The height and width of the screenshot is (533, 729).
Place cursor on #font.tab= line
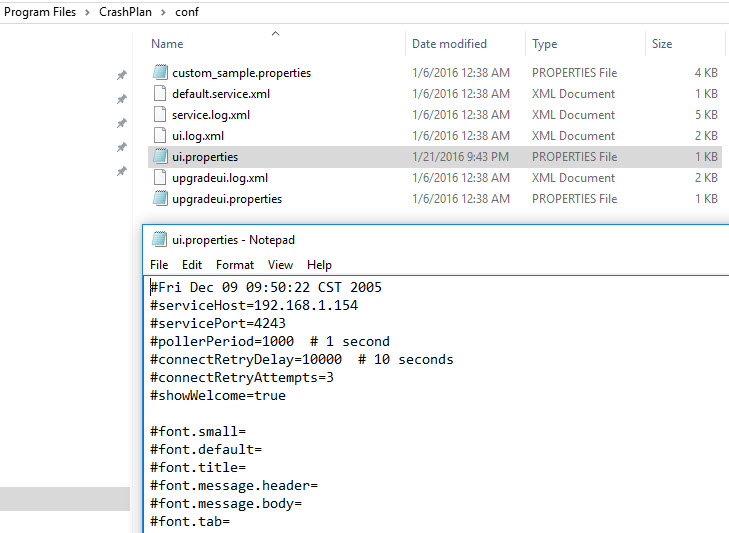[x=190, y=521]
